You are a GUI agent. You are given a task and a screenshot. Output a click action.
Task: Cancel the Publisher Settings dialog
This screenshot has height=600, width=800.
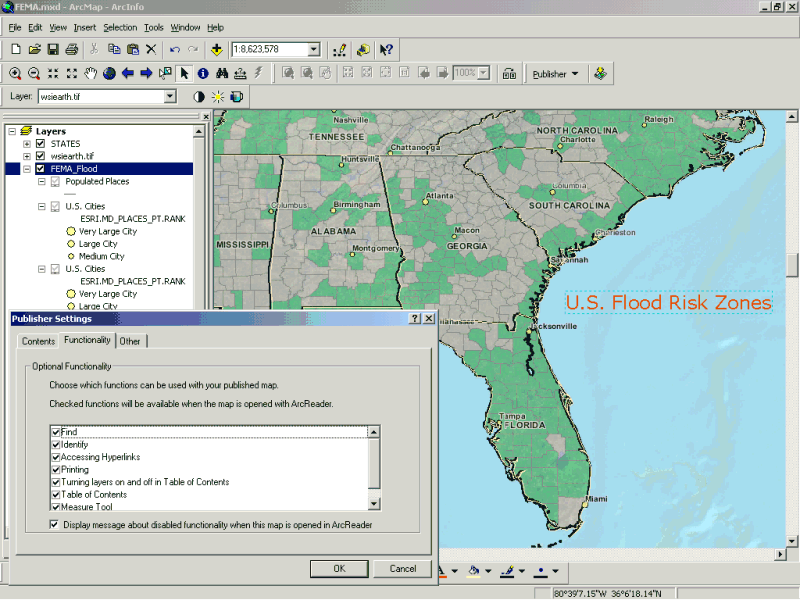click(403, 569)
